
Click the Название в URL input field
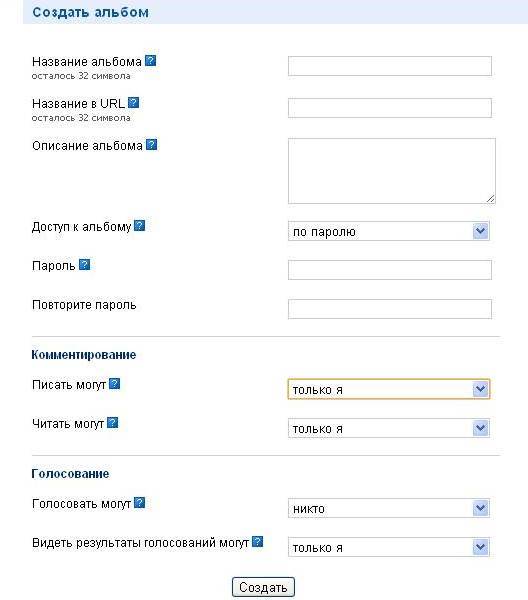(390, 108)
